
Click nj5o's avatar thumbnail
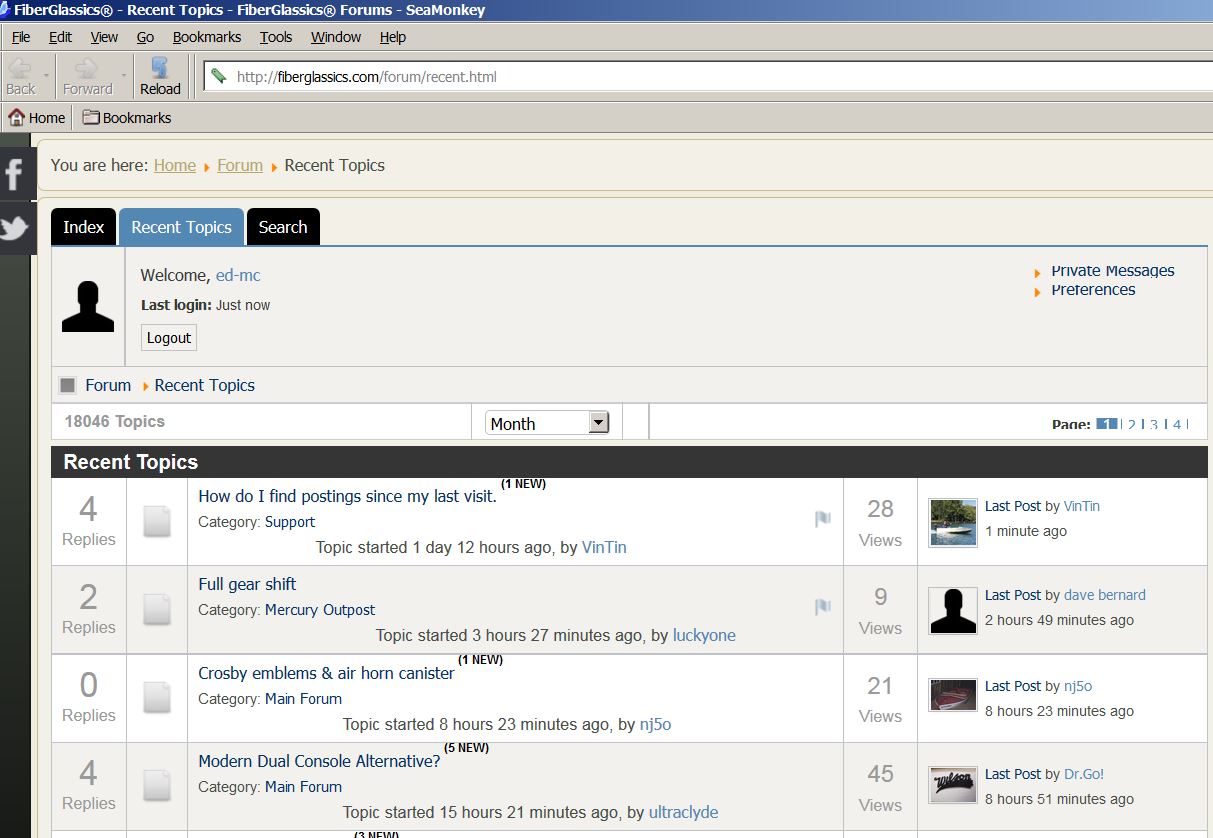(x=953, y=695)
